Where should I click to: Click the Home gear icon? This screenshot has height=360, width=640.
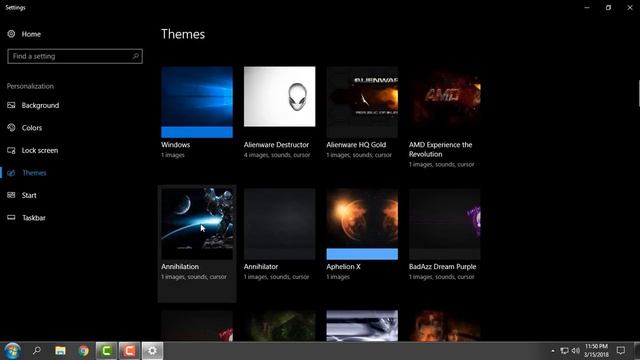(11, 34)
